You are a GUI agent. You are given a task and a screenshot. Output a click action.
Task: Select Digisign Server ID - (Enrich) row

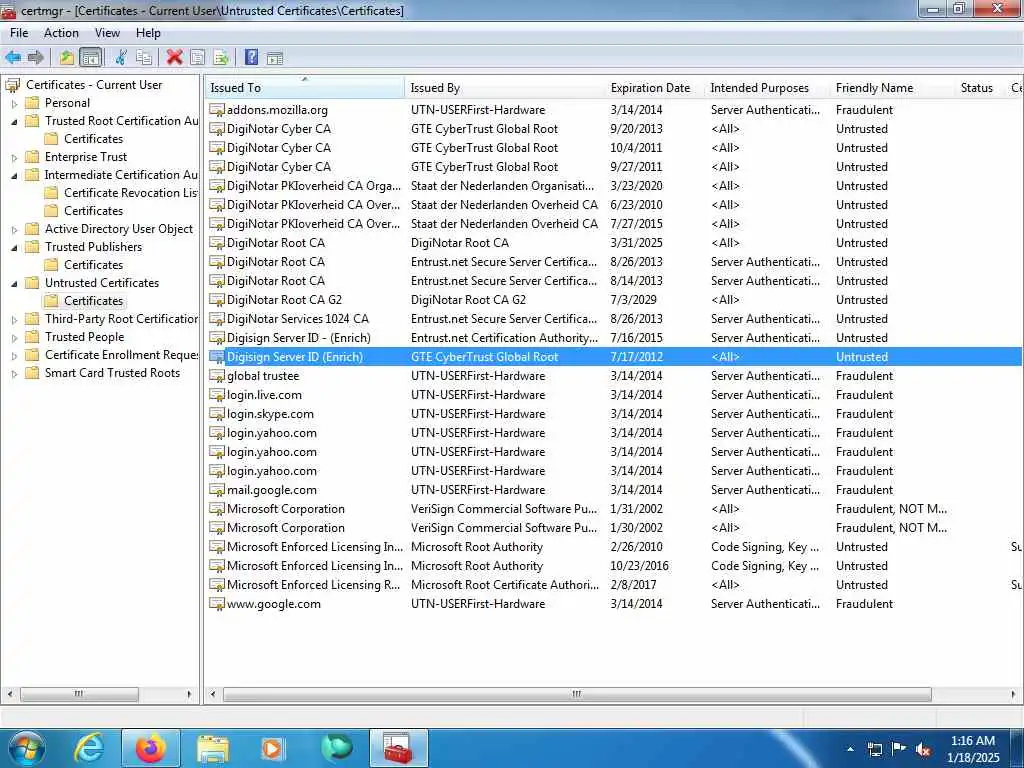tap(614, 338)
